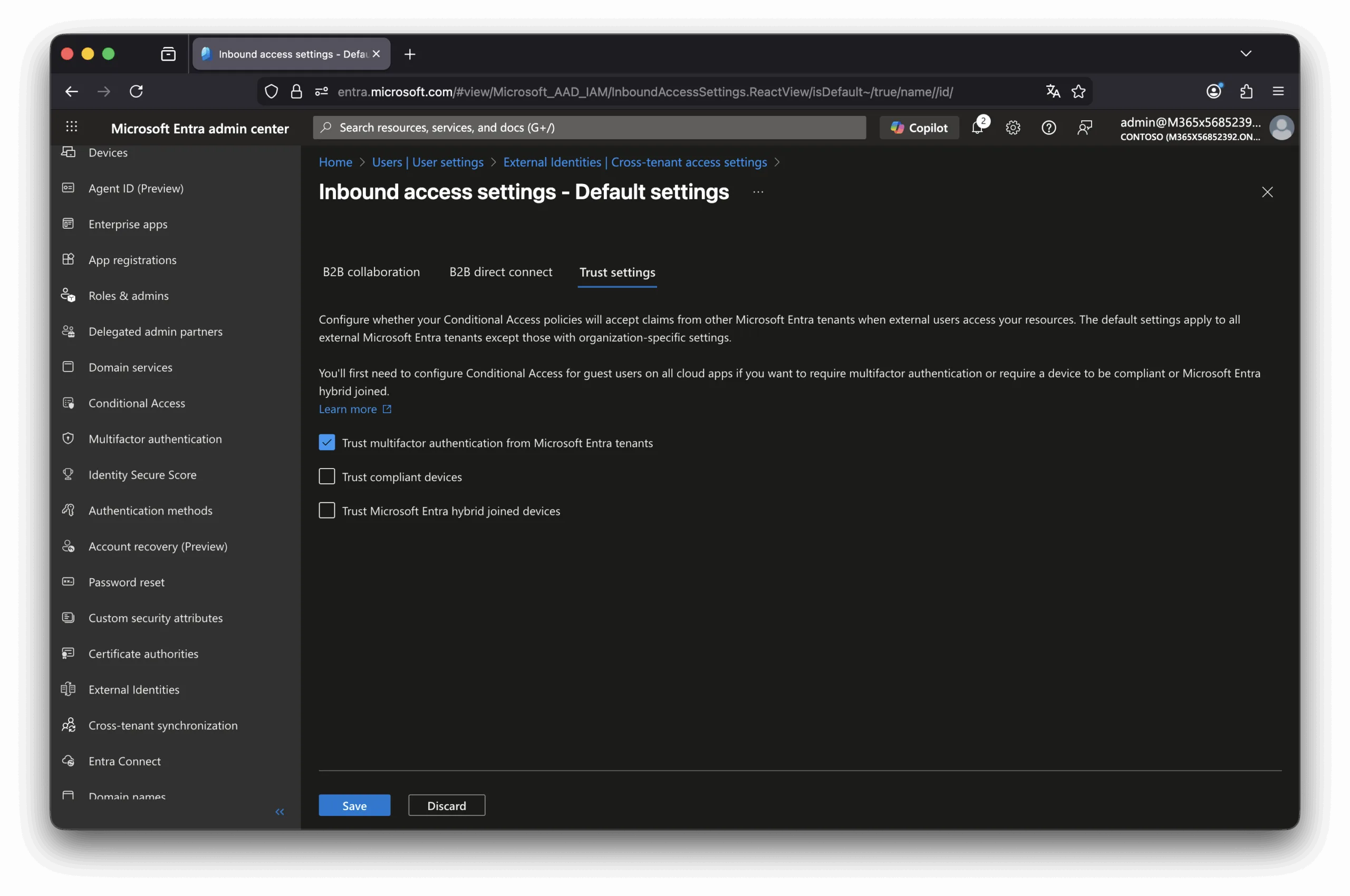Viewport: 1350px width, 896px height.
Task: Open the notifications bell icon
Action: [x=977, y=128]
